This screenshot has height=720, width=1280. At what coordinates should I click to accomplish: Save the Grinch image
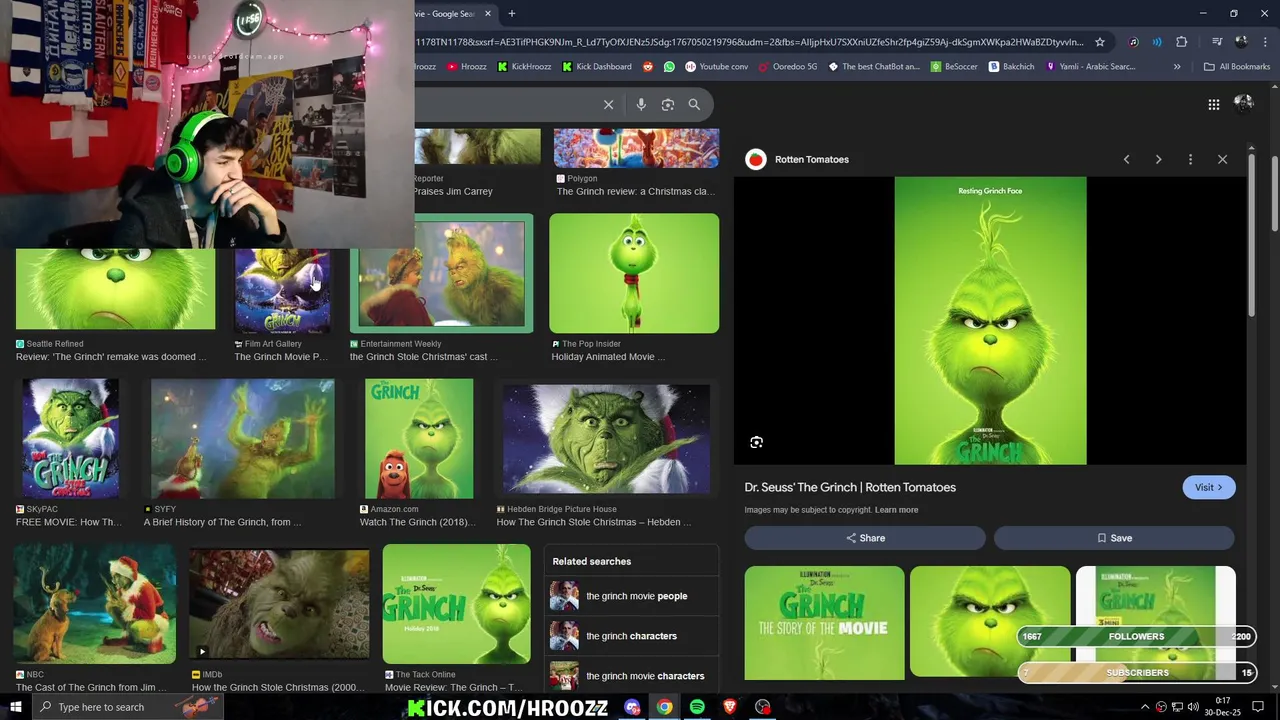pos(1114,538)
